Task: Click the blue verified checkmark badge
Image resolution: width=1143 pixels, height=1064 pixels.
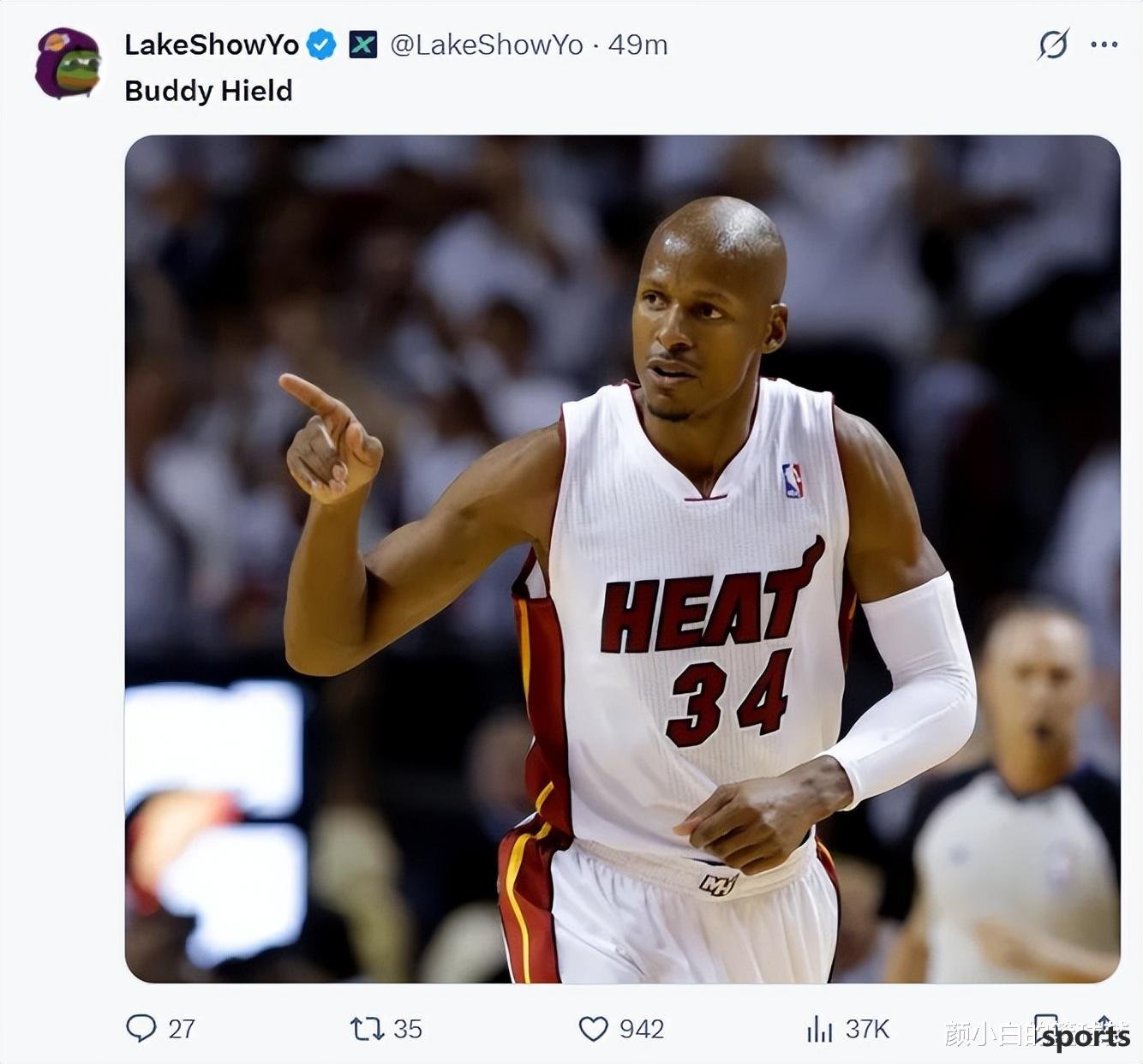Action: coord(321,45)
